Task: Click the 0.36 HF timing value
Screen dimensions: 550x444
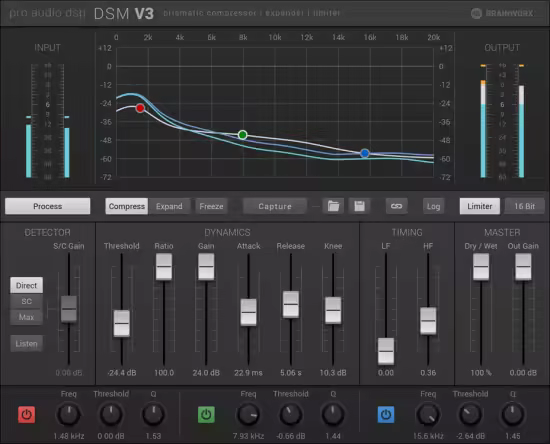Action: pyautogui.click(x=428, y=373)
